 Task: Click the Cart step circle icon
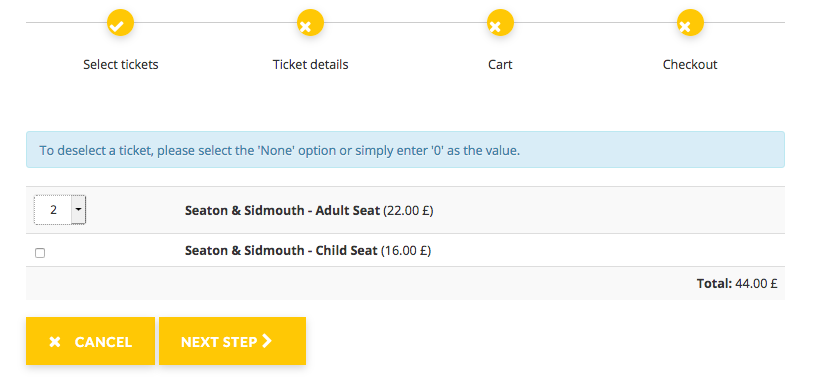point(500,23)
